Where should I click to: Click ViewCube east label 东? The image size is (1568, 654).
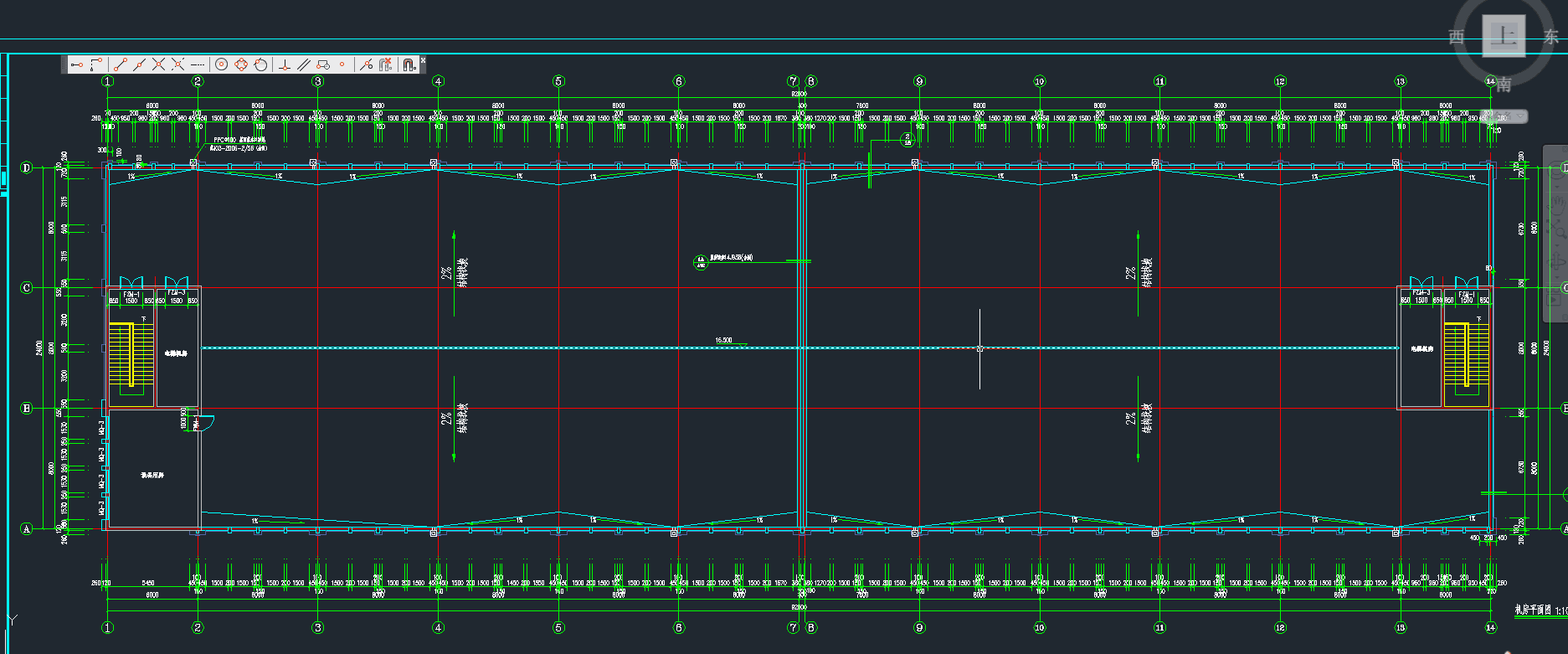coord(1551,37)
